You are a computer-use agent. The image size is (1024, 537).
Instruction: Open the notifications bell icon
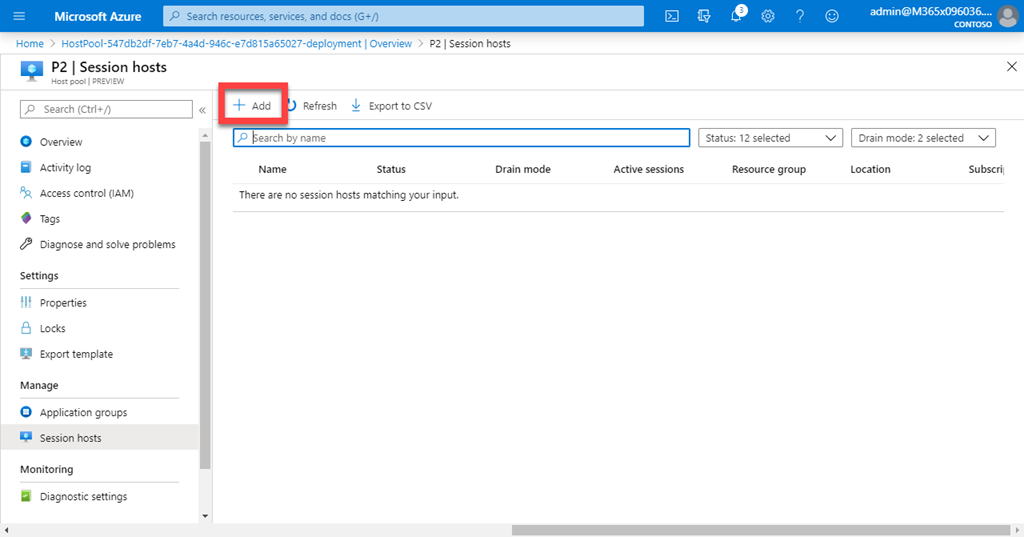coord(736,16)
